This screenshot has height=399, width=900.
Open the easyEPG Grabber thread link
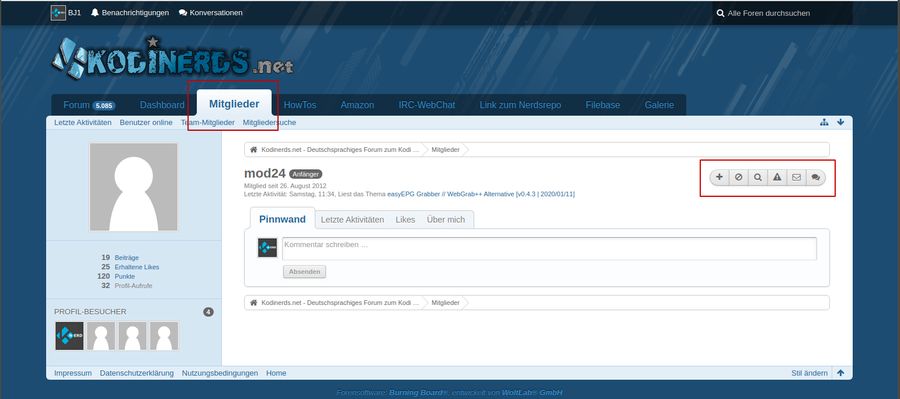point(481,194)
